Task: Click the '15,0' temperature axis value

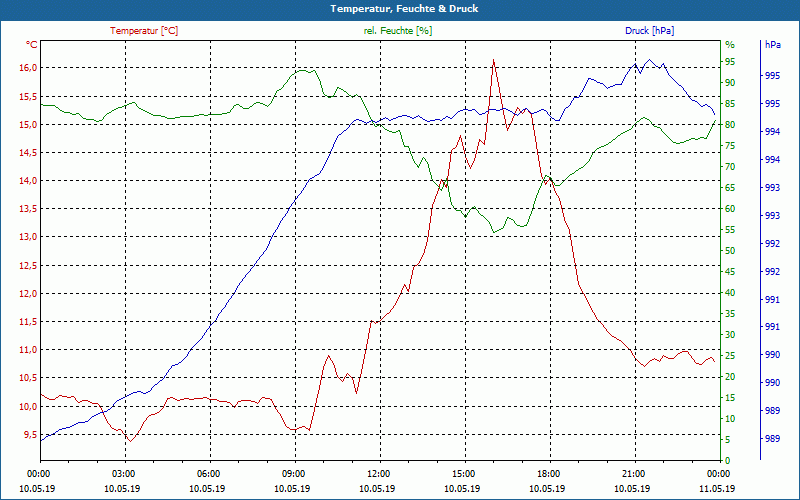Action: [29, 124]
